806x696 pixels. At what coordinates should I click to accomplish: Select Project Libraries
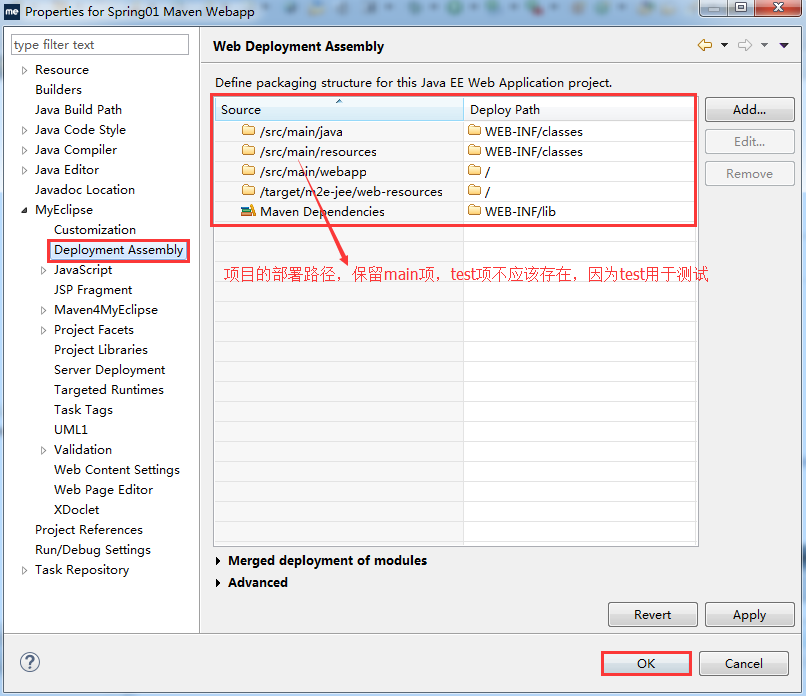click(x=101, y=350)
